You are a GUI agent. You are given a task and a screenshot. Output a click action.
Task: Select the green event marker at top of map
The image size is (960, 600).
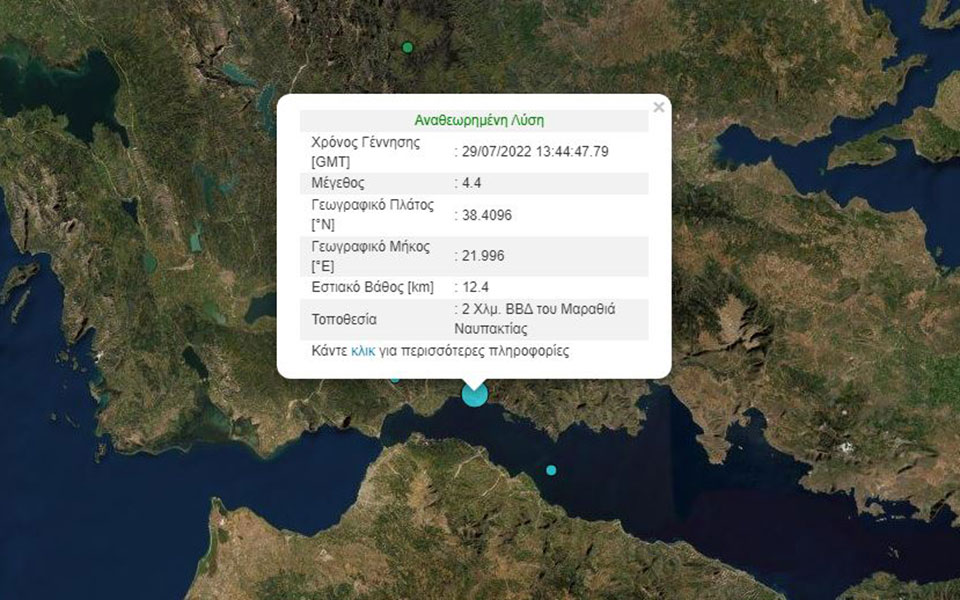(x=407, y=46)
